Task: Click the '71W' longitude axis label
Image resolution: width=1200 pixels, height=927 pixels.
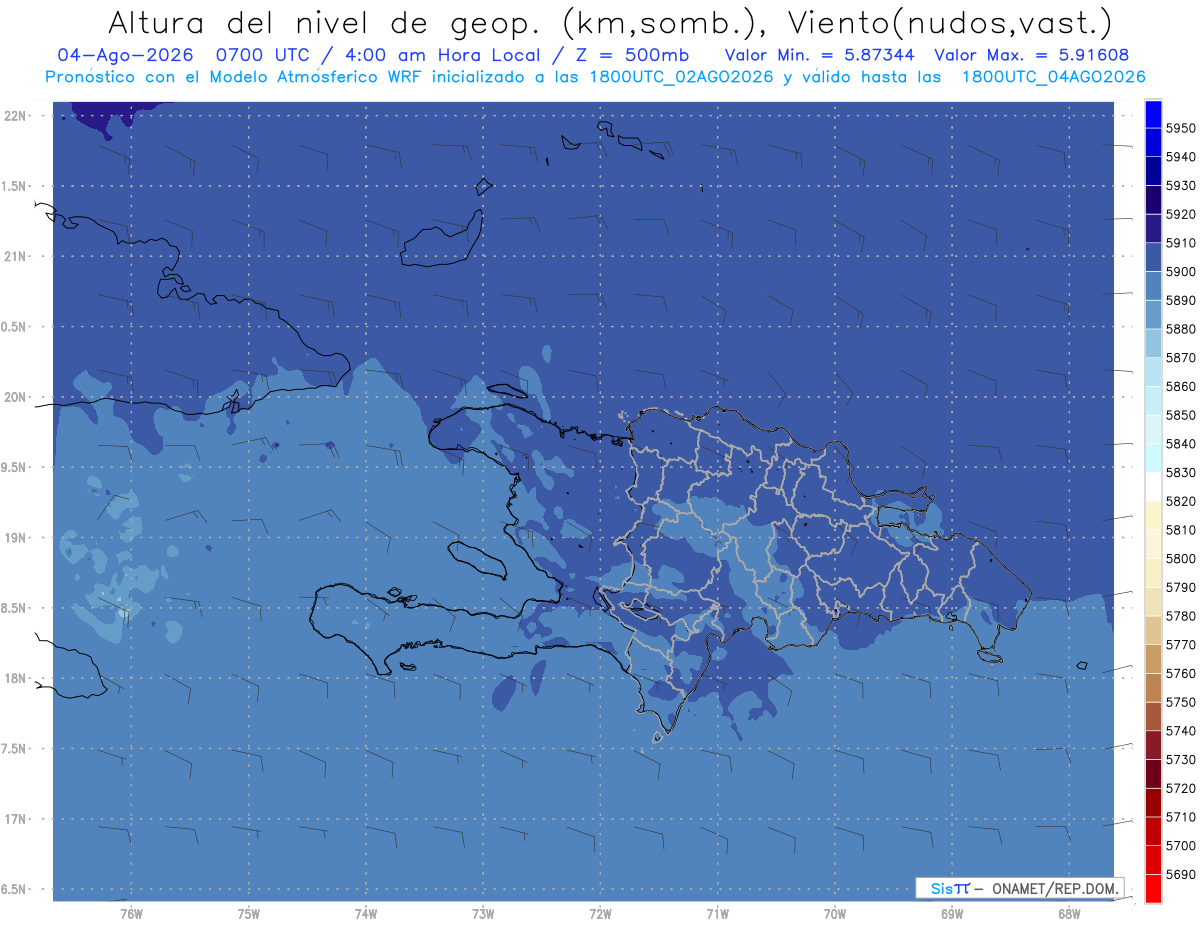Action: click(x=717, y=913)
